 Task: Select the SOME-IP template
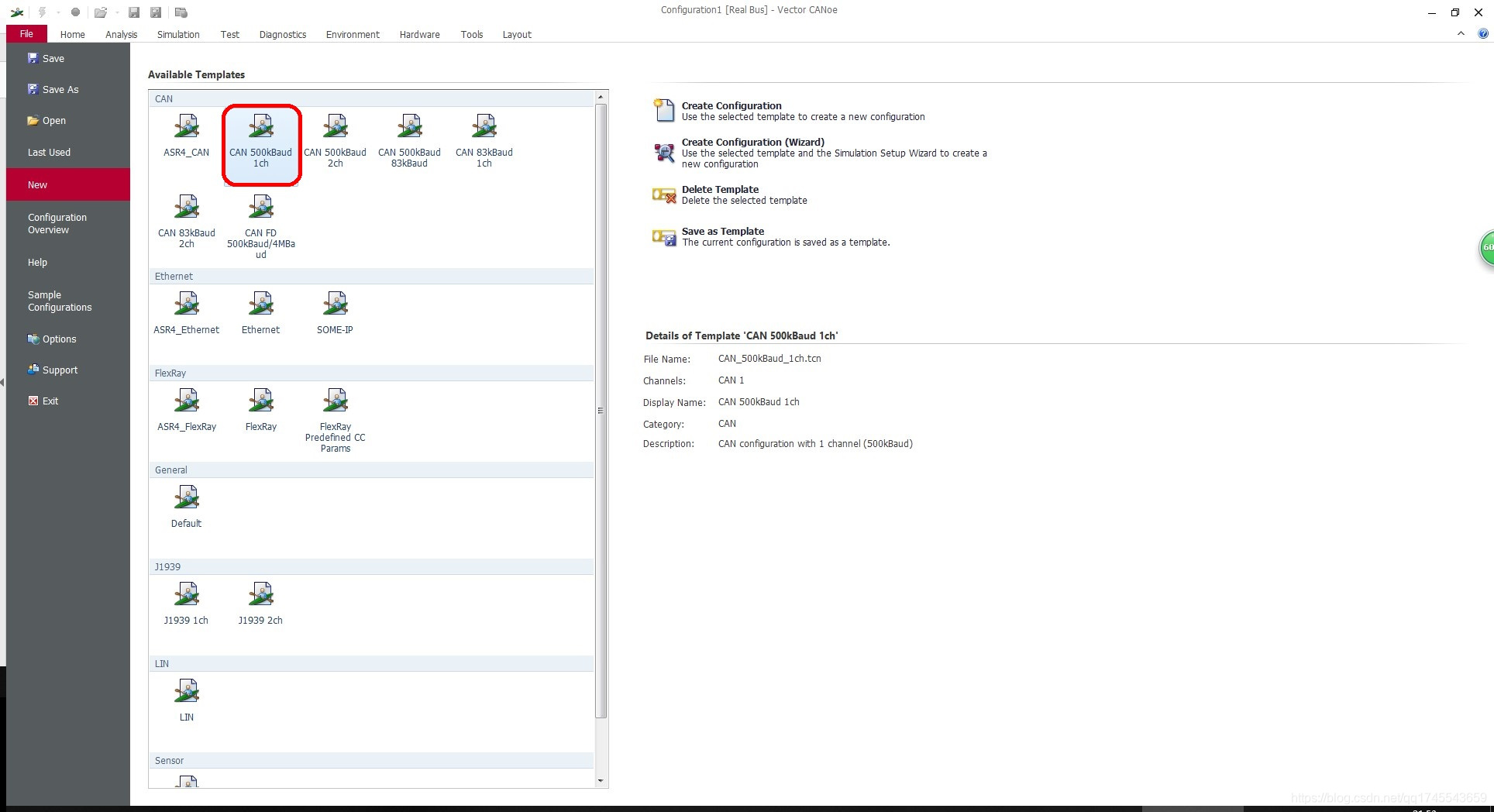point(335,313)
